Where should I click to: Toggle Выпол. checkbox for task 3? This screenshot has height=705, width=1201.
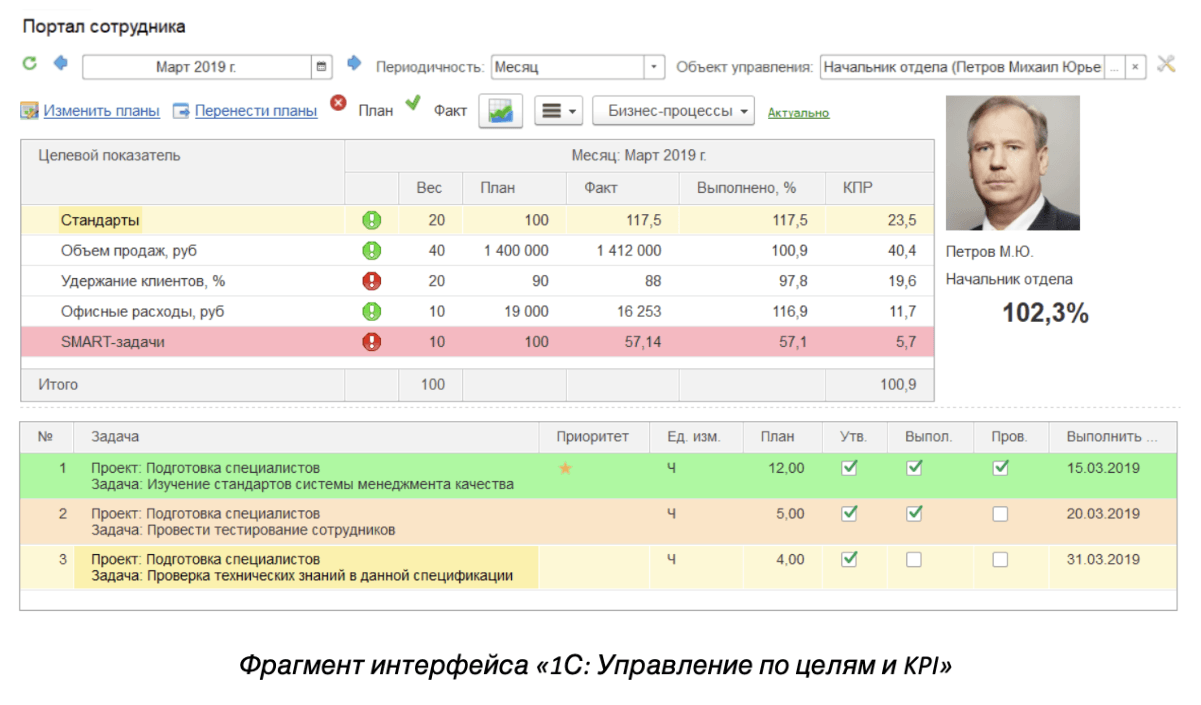914,560
